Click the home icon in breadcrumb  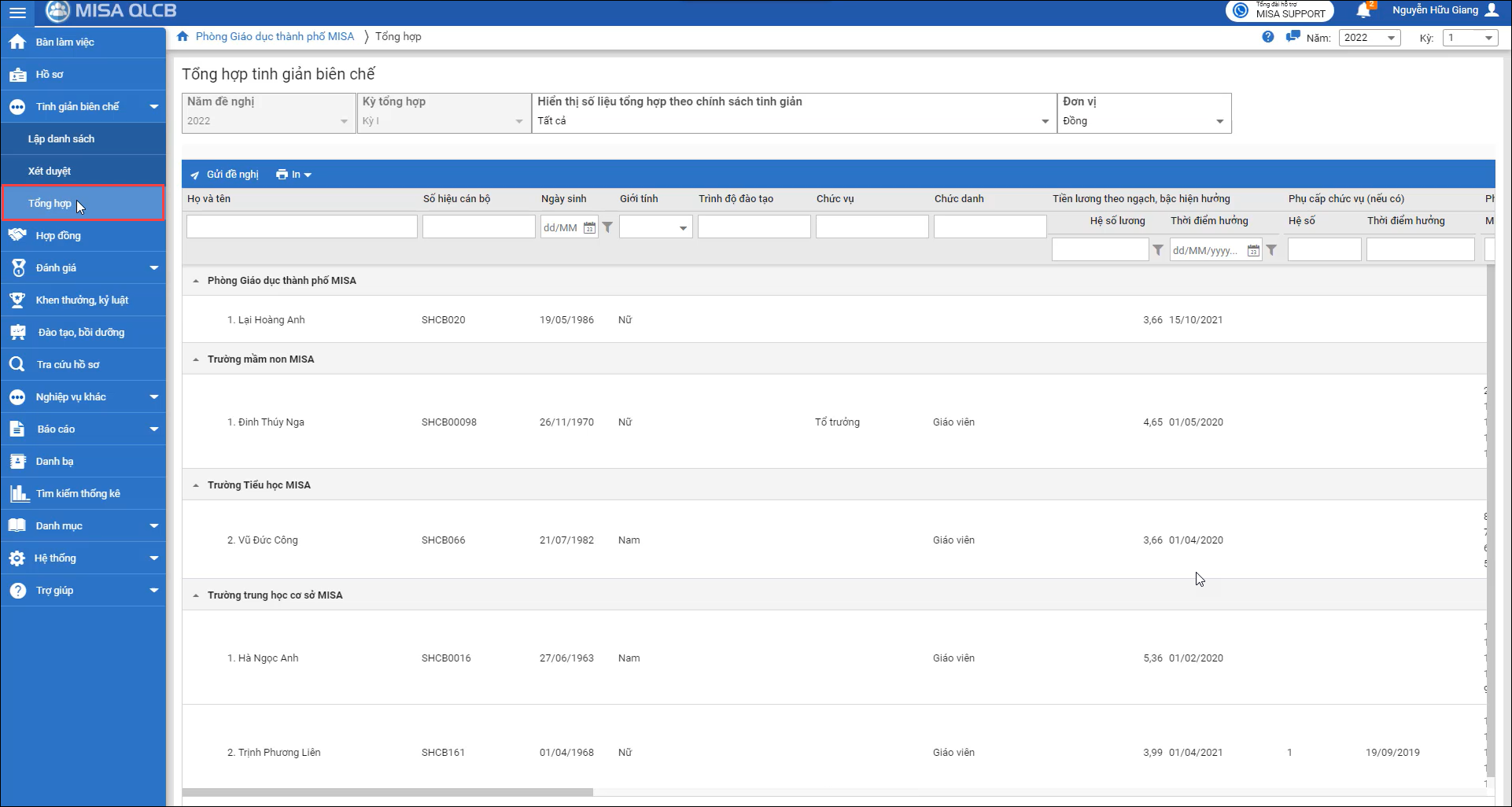click(x=183, y=37)
